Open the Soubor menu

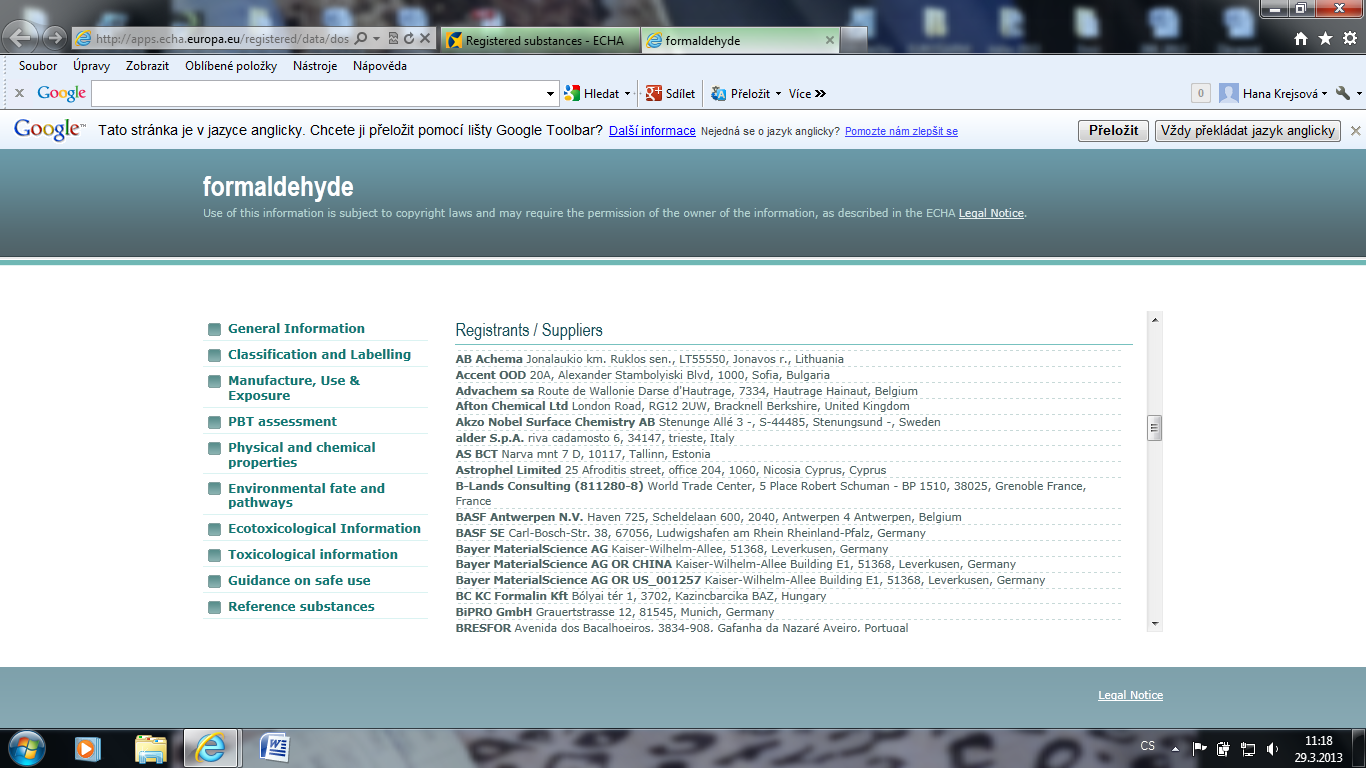(38, 66)
